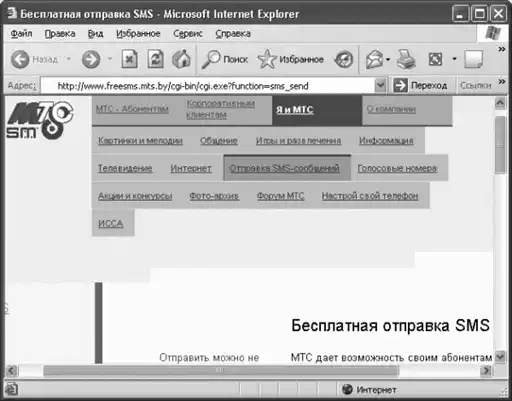Click the vertical scrollbar down arrow
The height and width of the screenshot is (401, 512).
click(500, 357)
